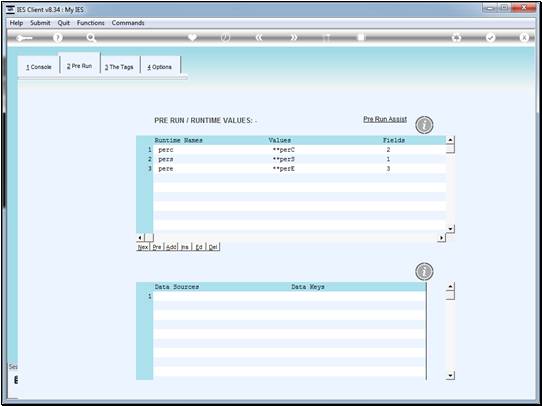Click the round X quit icon in the toolbar
This screenshot has height=406, width=542.
(x=524, y=38)
